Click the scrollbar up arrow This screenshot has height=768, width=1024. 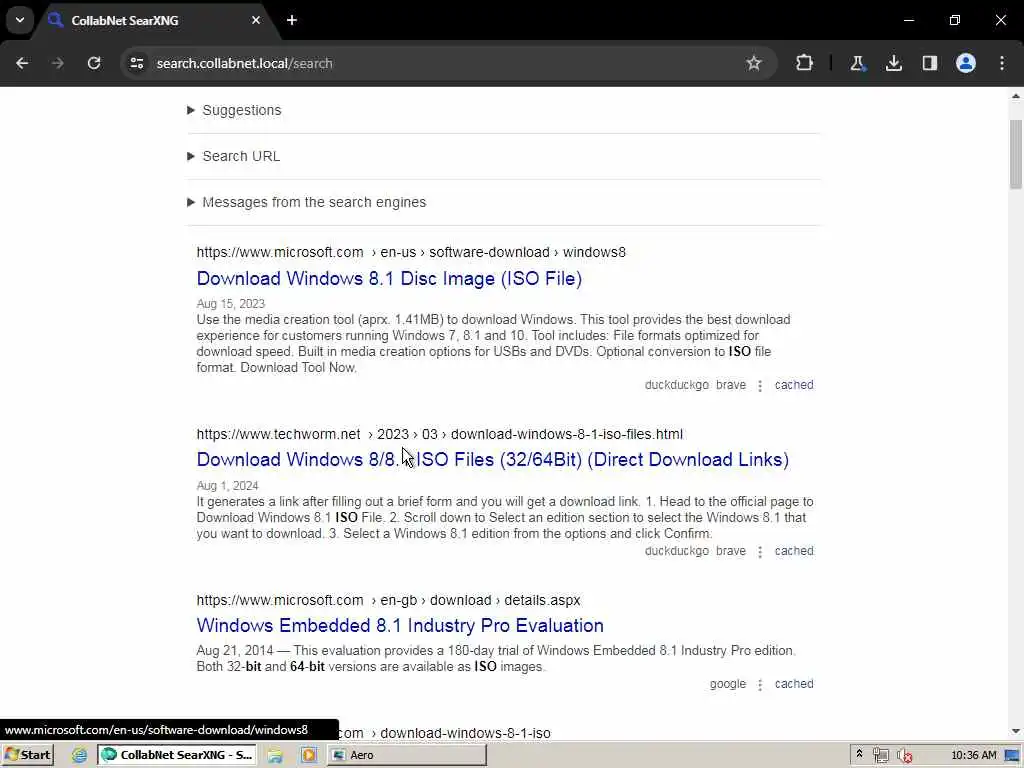[x=1016, y=96]
